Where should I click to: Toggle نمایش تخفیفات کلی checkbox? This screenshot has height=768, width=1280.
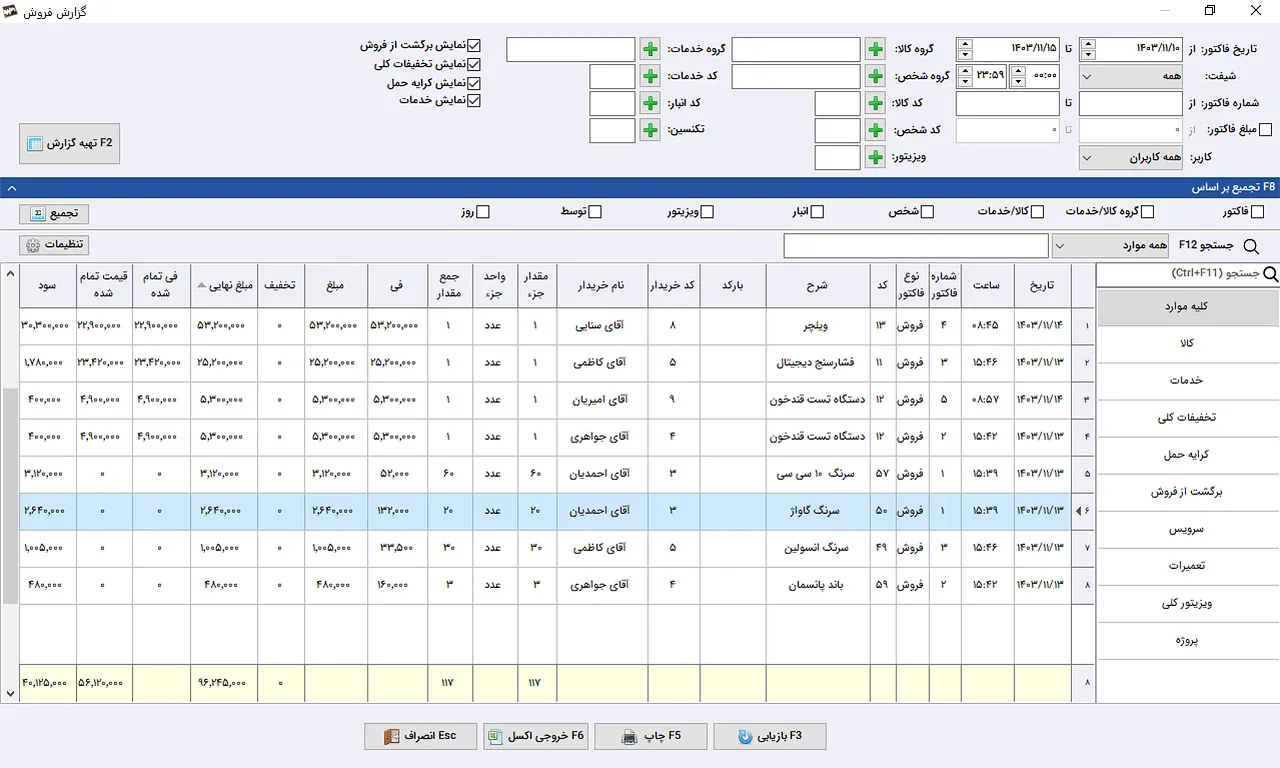(x=474, y=64)
